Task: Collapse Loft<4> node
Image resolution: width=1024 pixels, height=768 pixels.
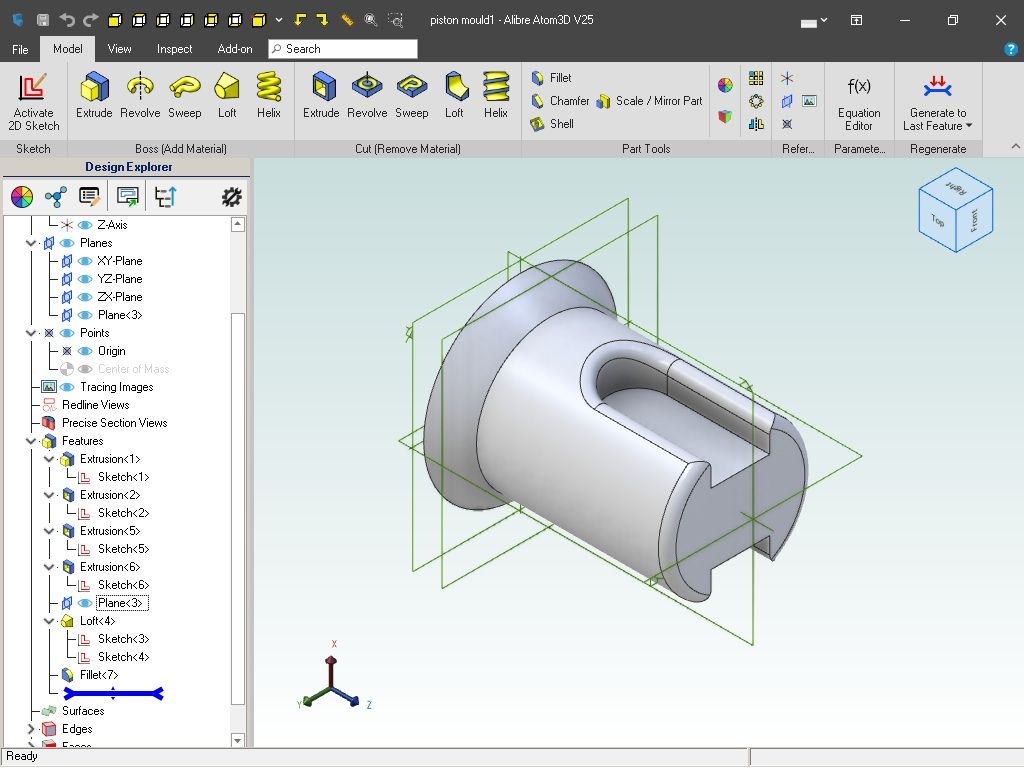Action: click(49, 621)
